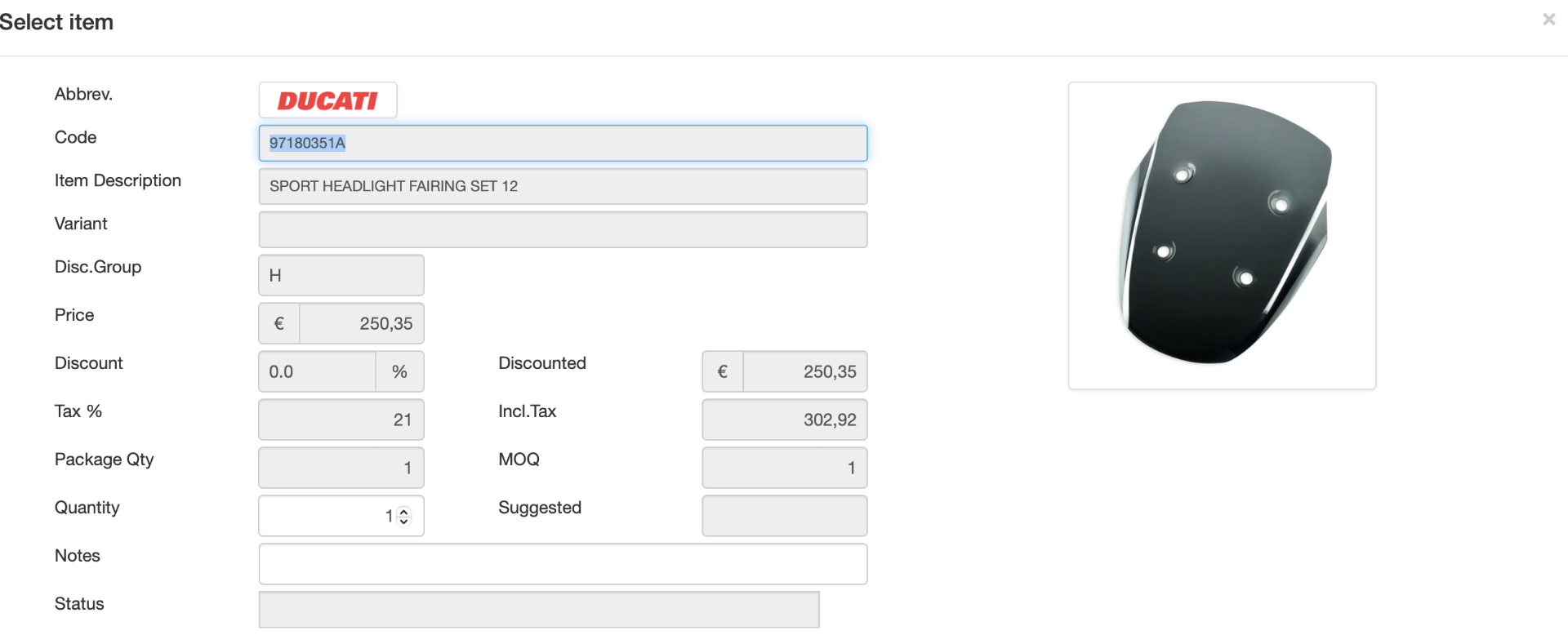This screenshot has height=644, width=1568.
Task: Click the euro symbol beside Price
Action: 279,324
